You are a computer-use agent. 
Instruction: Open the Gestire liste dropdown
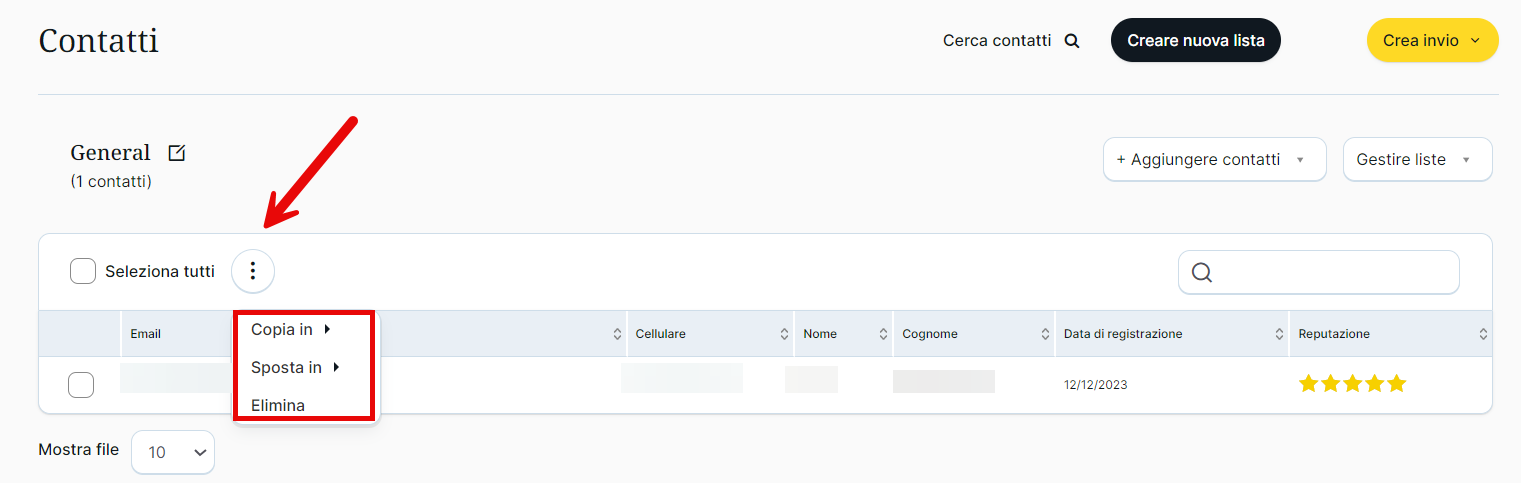point(1416,160)
